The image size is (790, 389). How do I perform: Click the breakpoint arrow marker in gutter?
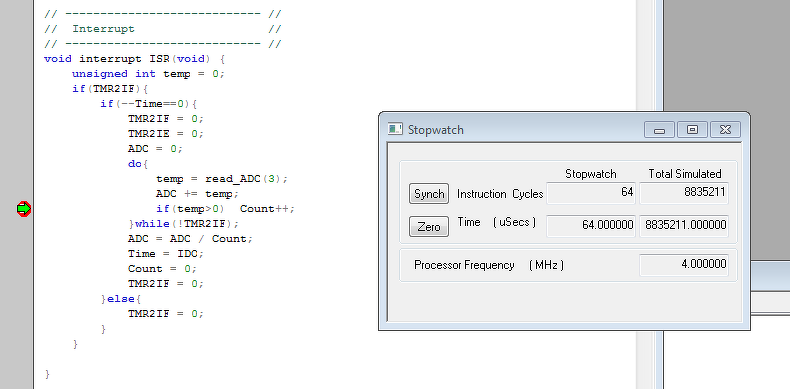pos(24,209)
